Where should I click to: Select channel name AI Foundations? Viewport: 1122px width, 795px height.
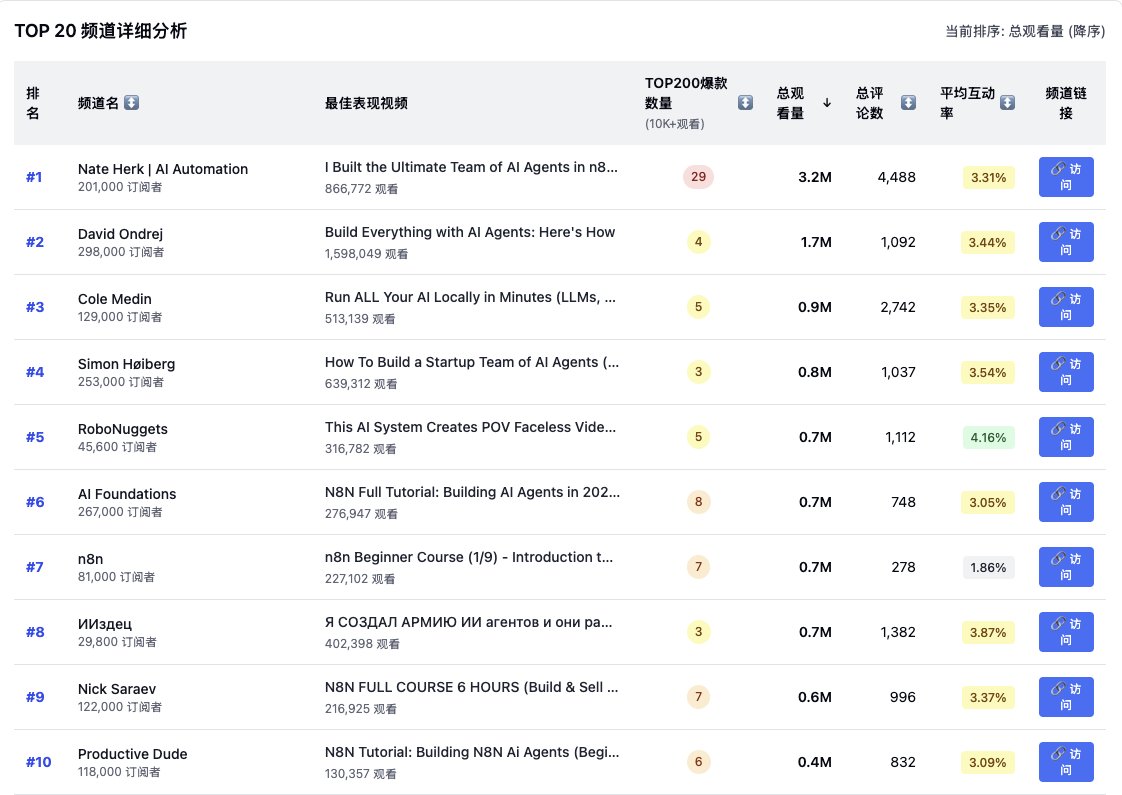click(x=127, y=494)
